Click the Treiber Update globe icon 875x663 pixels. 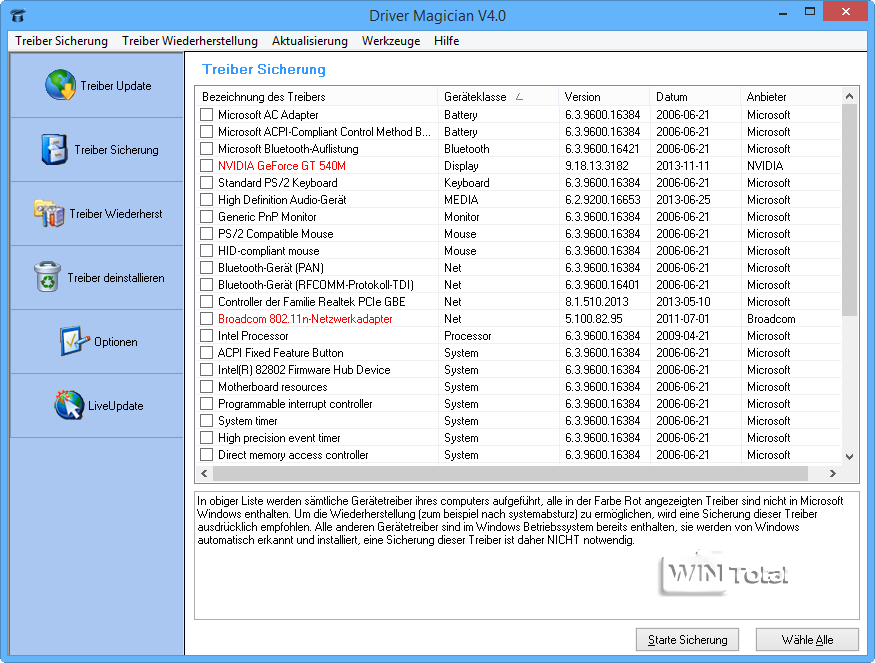pyautogui.click(x=60, y=86)
